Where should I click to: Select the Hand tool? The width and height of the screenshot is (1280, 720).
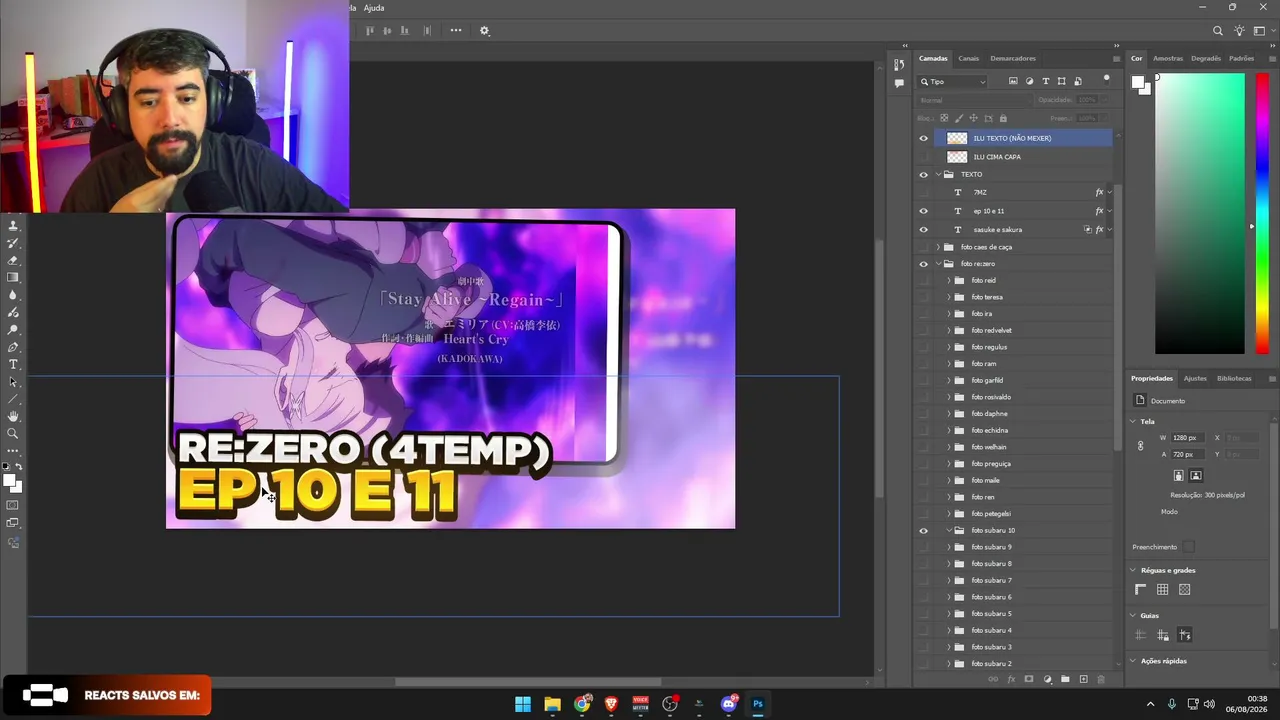tap(13, 416)
